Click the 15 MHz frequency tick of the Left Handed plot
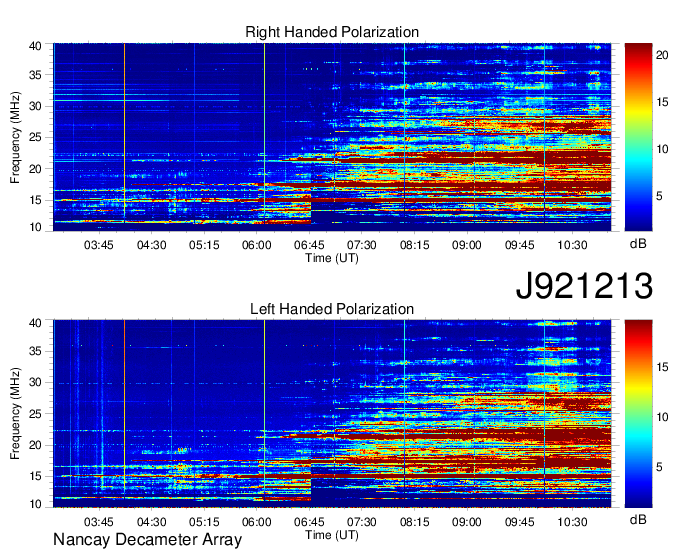680x552 pixels. (x=35, y=477)
